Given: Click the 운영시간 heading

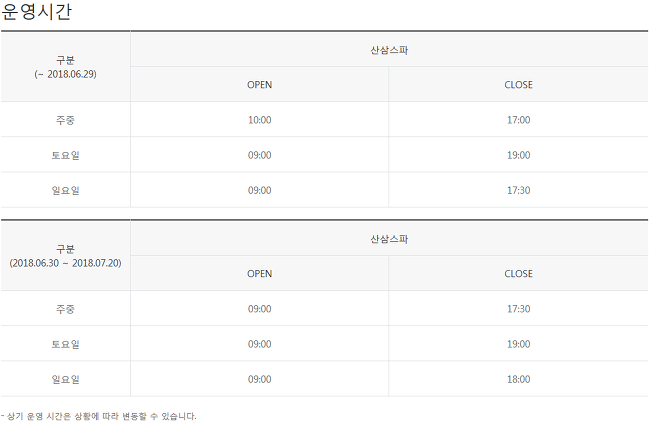Looking at the screenshot, I should pyautogui.click(x=36, y=11).
